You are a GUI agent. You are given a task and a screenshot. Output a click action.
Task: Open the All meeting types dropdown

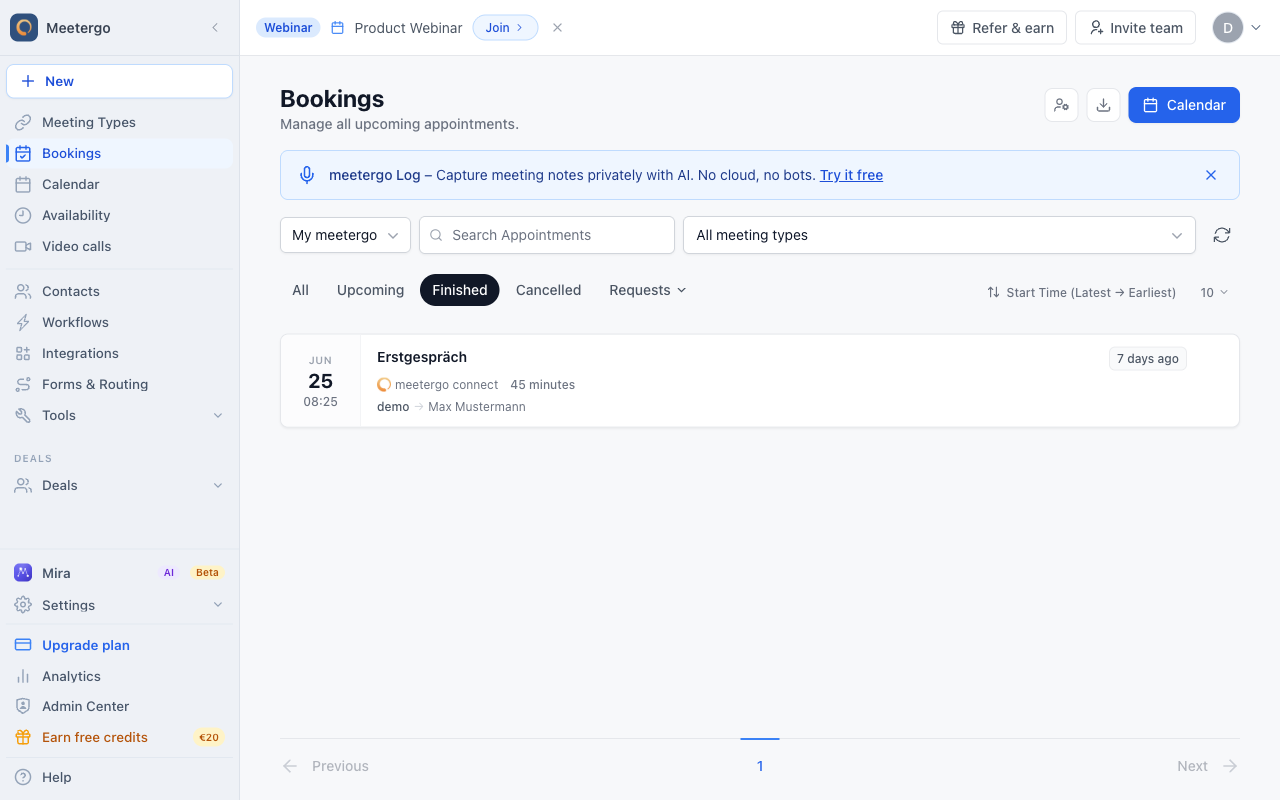[939, 235]
